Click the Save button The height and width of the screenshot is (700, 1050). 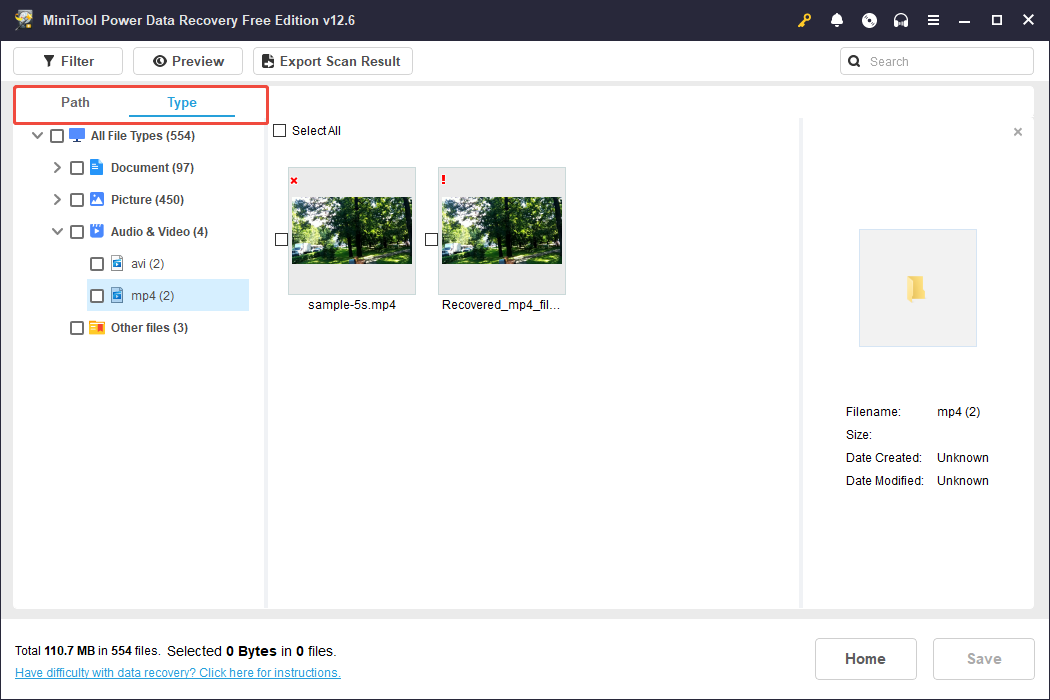(984, 658)
